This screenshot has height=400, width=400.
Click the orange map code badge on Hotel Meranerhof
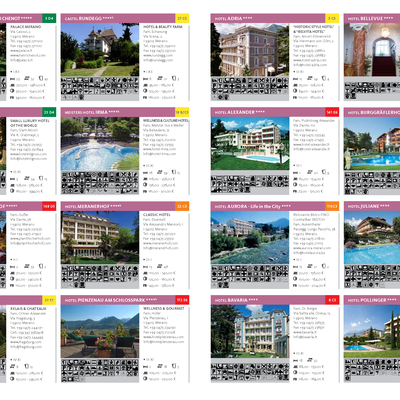pos(182,206)
